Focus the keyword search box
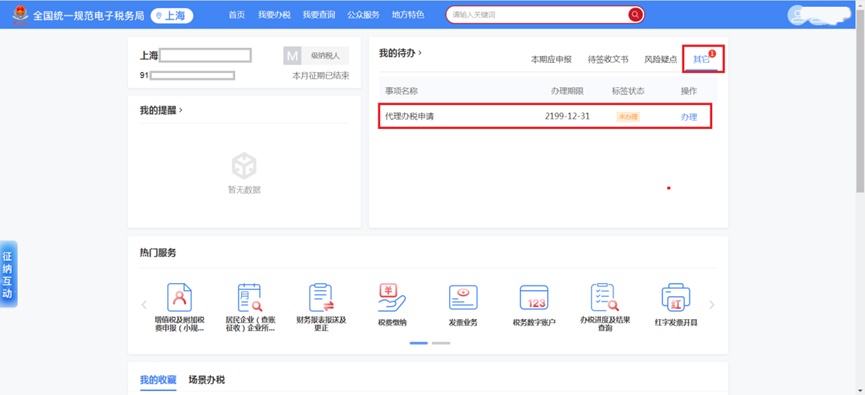Screen dimensions: 865x395 coord(538,15)
